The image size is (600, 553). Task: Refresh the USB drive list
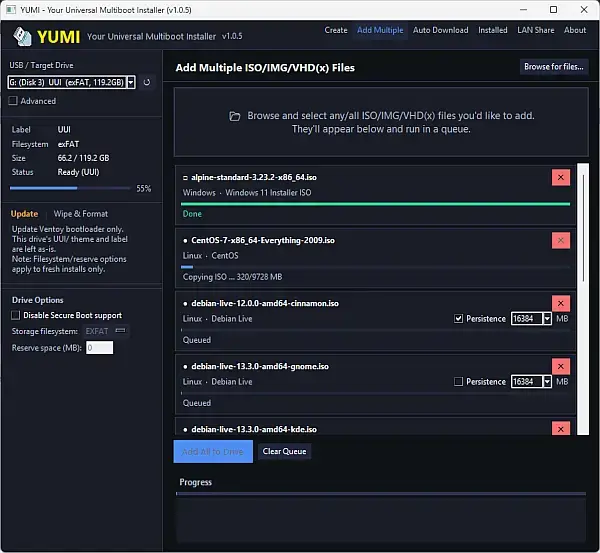(x=147, y=82)
